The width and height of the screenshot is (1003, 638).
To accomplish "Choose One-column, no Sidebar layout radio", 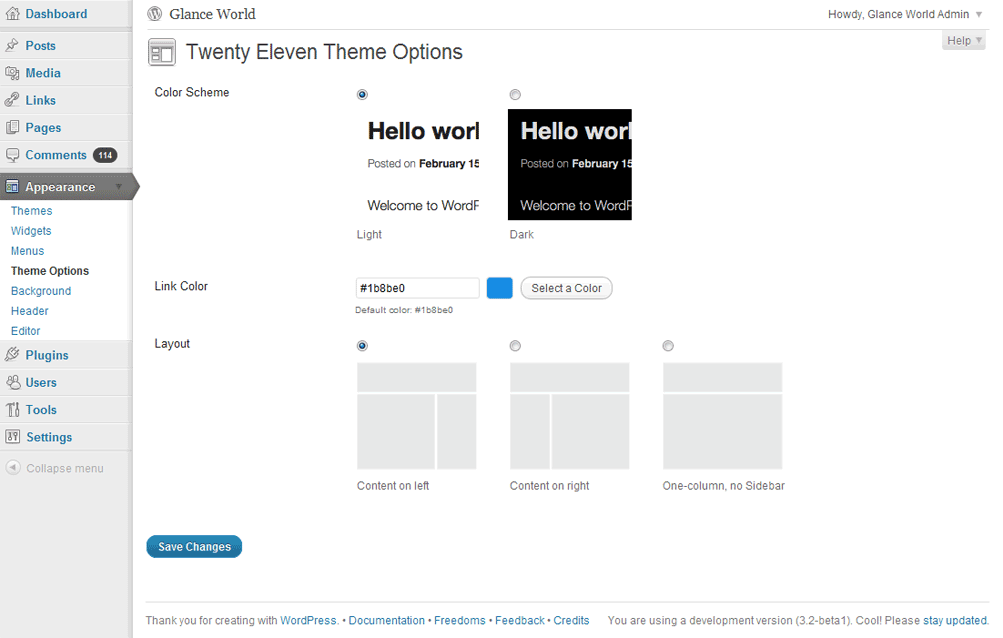I will tap(668, 346).
